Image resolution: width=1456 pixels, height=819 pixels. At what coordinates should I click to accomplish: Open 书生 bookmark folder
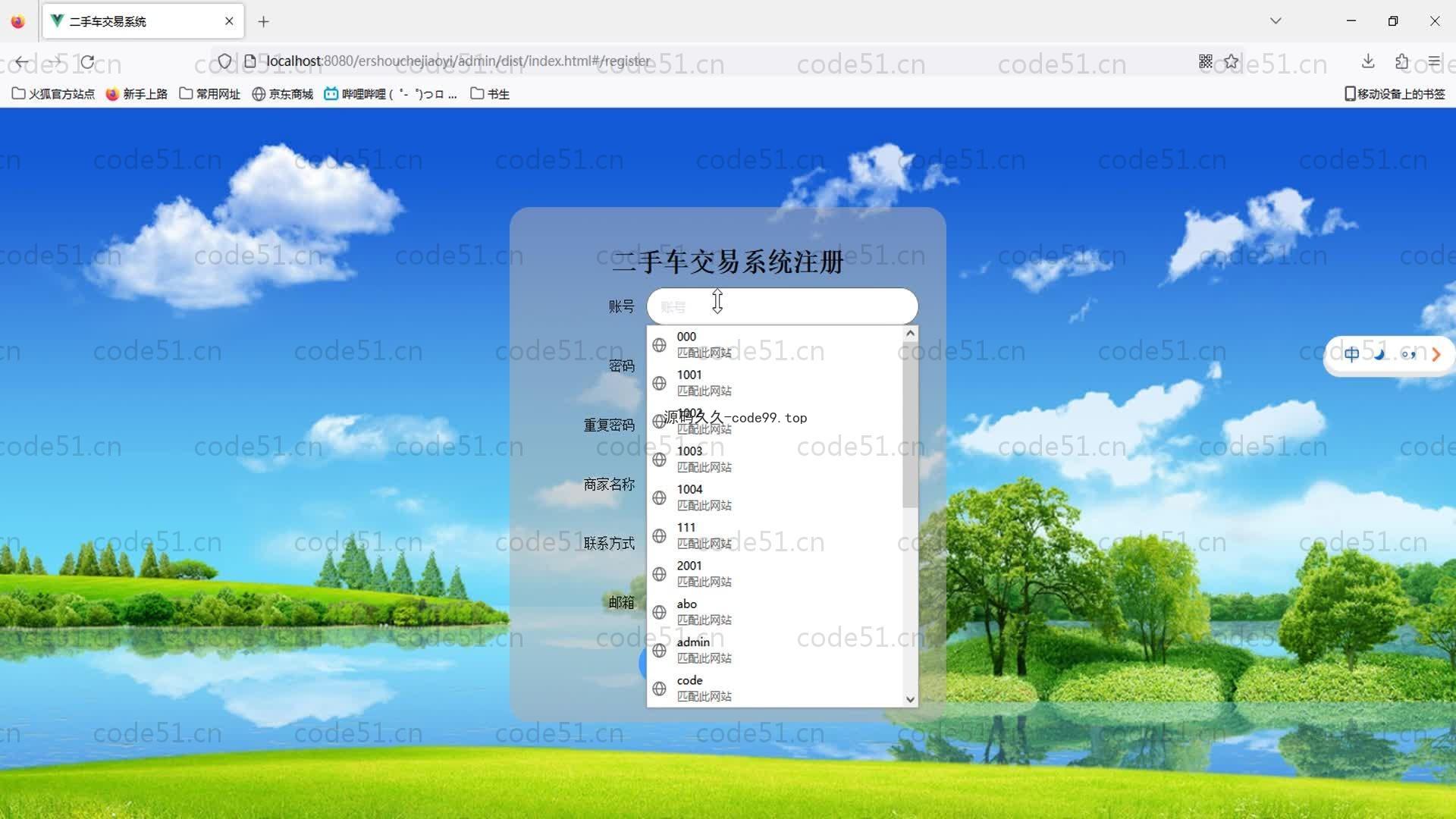click(490, 94)
